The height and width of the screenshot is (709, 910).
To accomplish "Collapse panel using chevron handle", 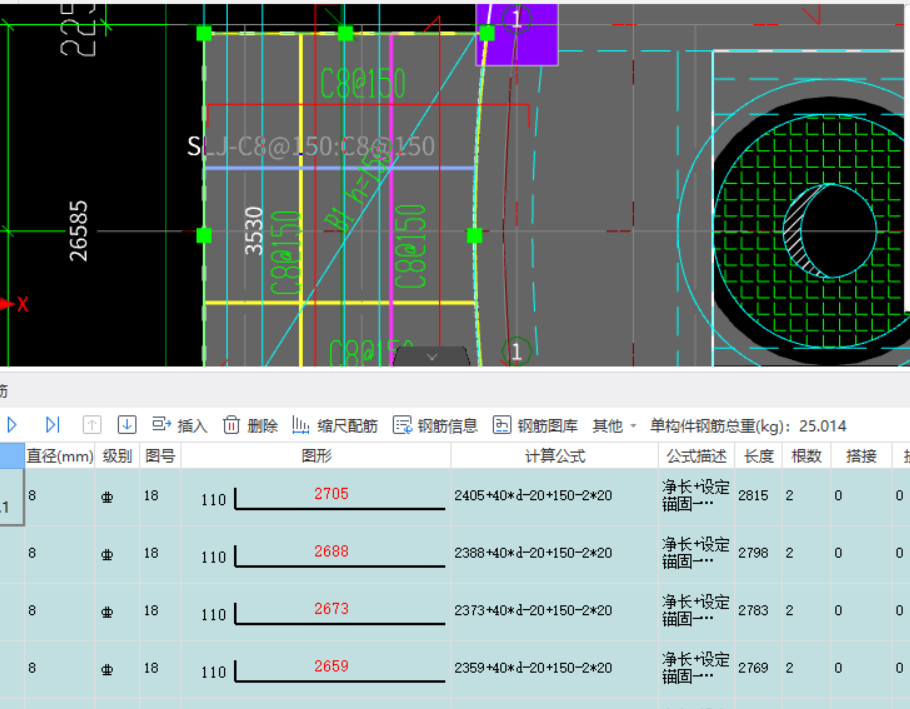I will [x=431, y=356].
